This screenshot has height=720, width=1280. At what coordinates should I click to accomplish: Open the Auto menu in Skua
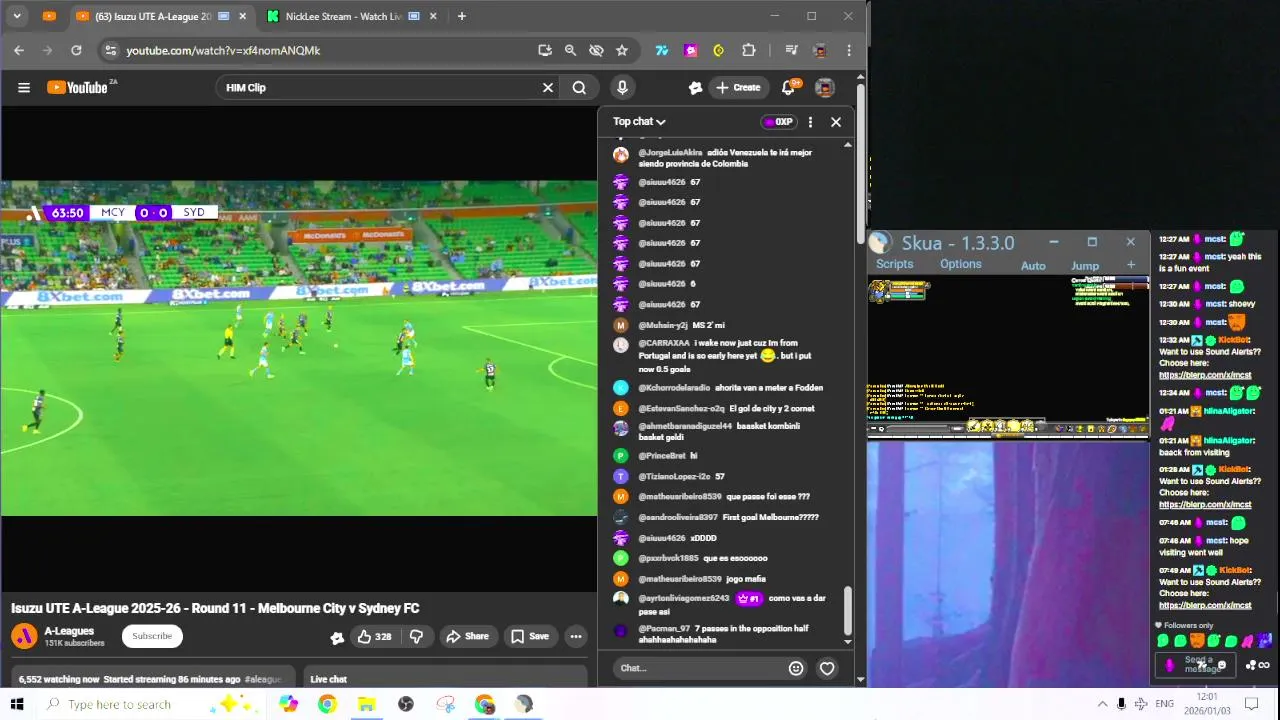[1033, 266]
